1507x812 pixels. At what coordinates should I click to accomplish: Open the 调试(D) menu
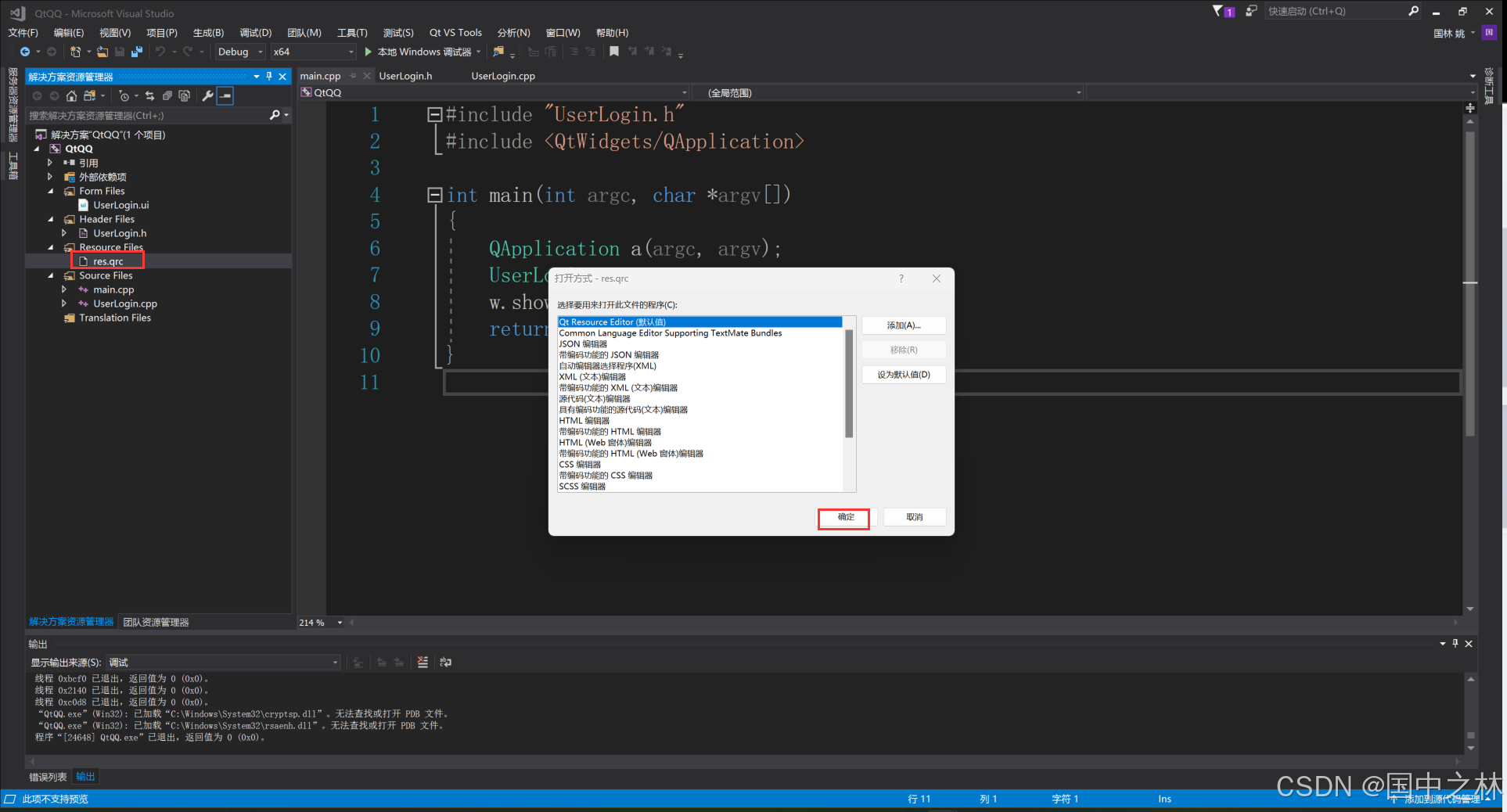pyautogui.click(x=255, y=33)
